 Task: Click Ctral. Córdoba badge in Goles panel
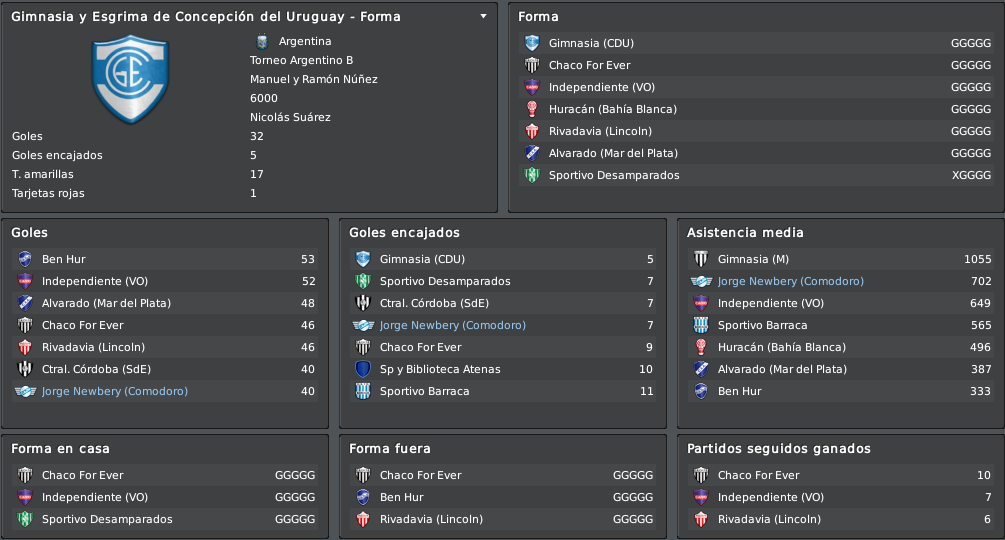pos(25,369)
